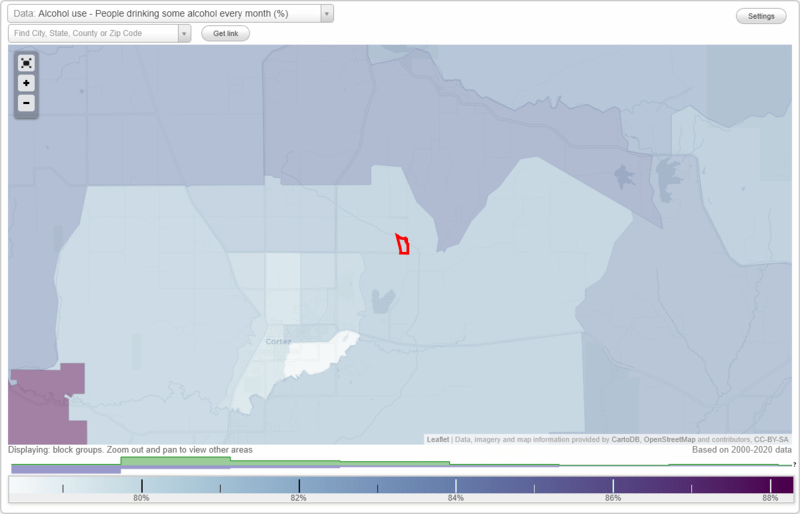Click the red outlined block group
The width and height of the screenshot is (800, 514).
click(403, 244)
